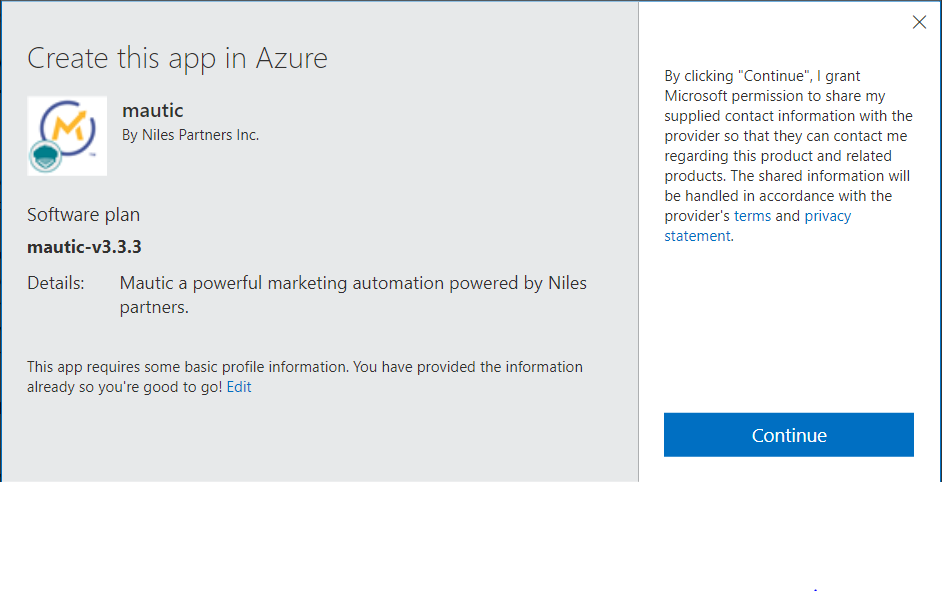Click the orange M in Mautic logo
Viewport: 942px width, 591px height.
point(68,127)
